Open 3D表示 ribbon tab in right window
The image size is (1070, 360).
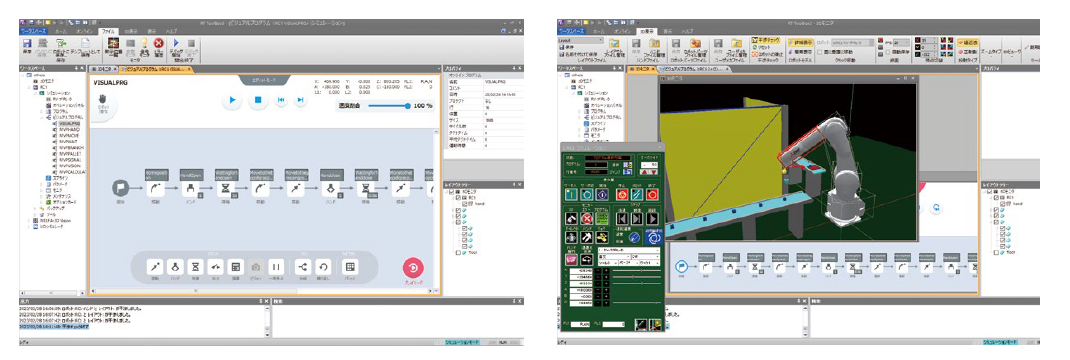pos(647,31)
